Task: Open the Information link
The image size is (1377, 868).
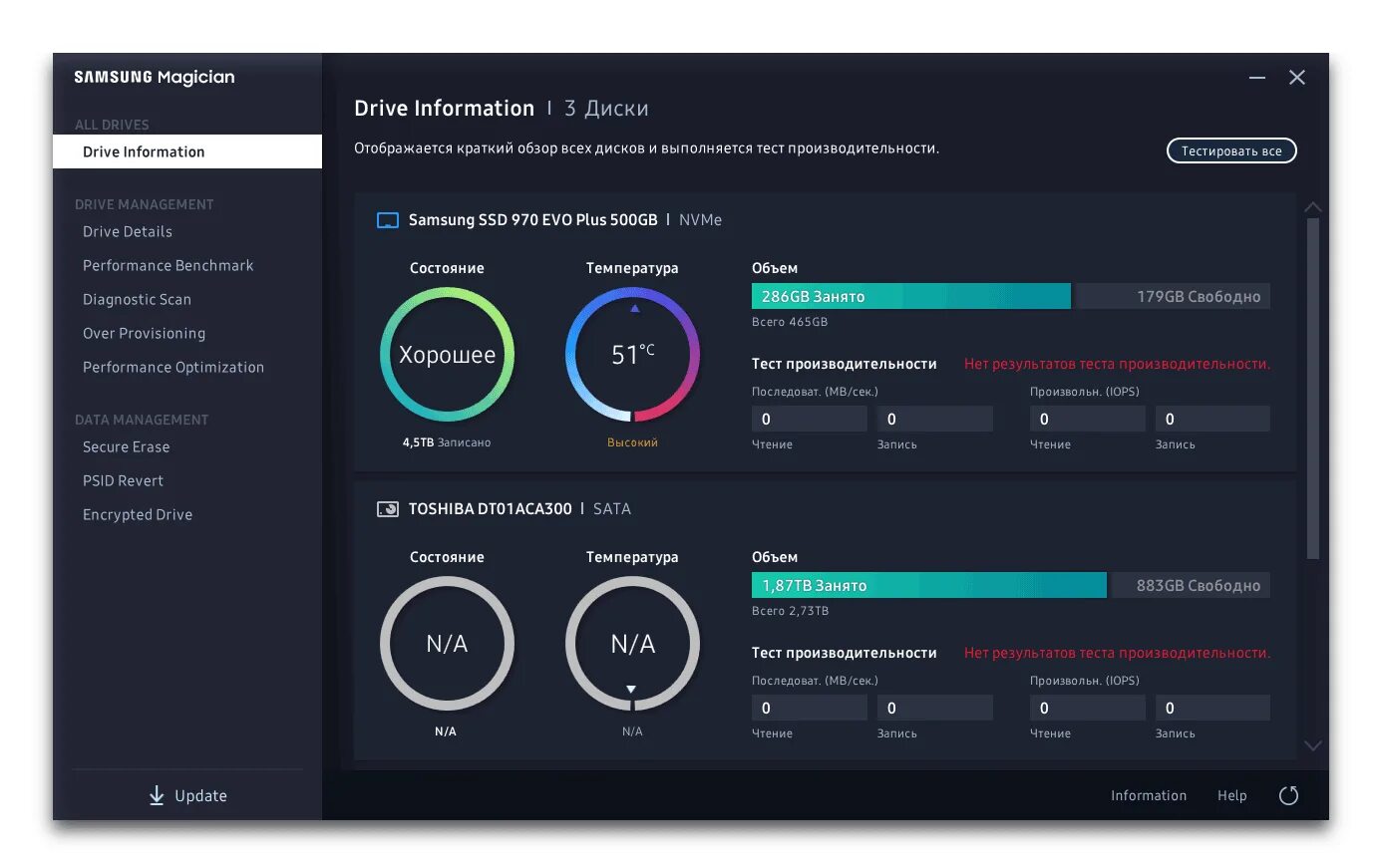Action: pos(1149,795)
